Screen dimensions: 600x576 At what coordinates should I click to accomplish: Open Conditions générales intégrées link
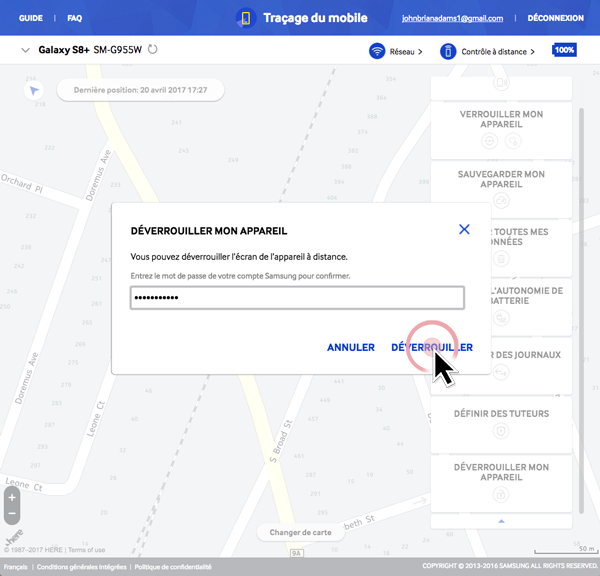click(82, 567)
